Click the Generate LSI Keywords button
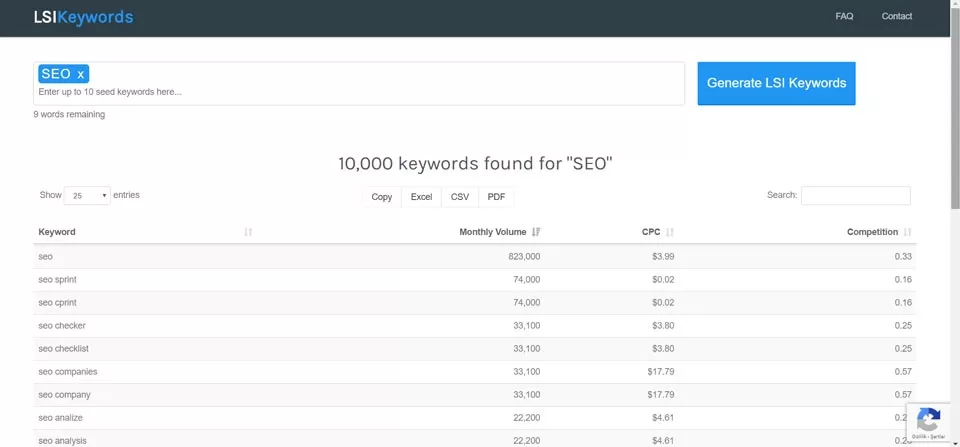Image resolution: width=960 pixels, height=447 pixels. pos(776,83)
